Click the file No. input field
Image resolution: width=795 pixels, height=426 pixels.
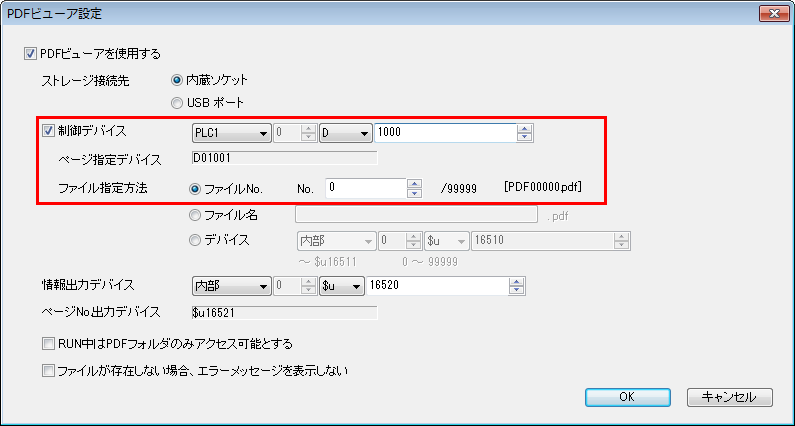365,188
